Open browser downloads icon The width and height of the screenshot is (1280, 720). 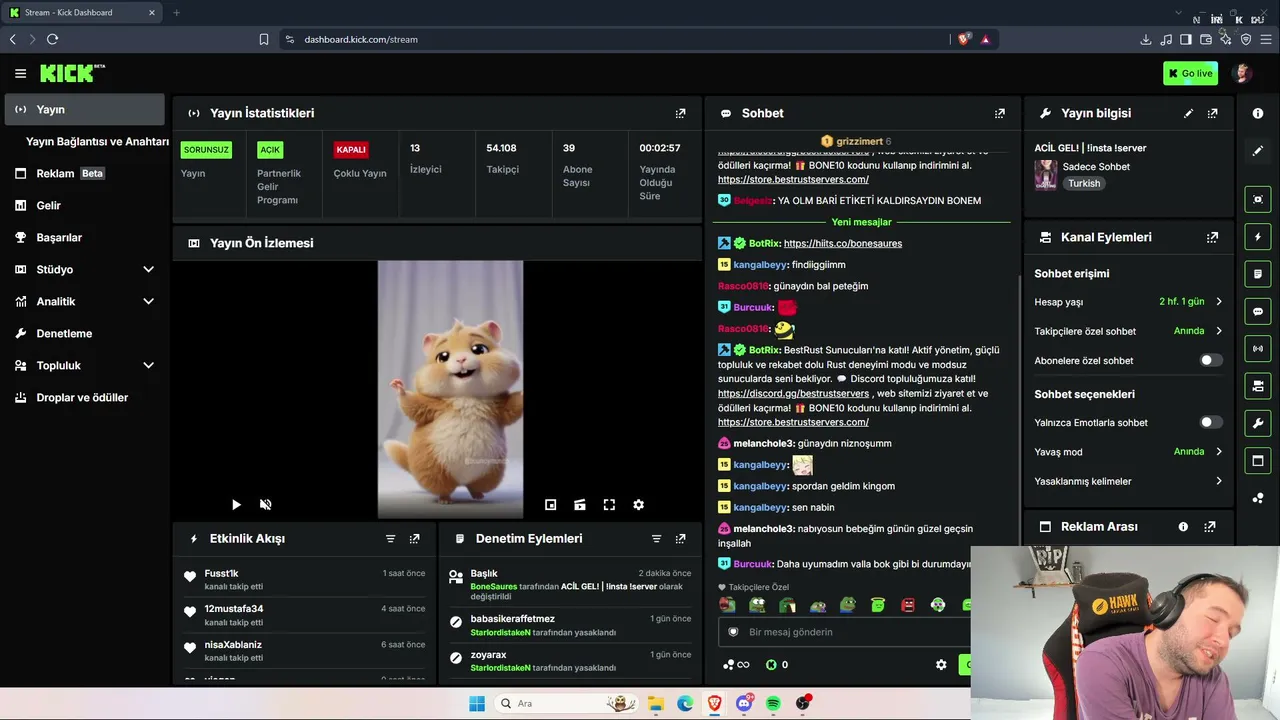point(1146,39)
